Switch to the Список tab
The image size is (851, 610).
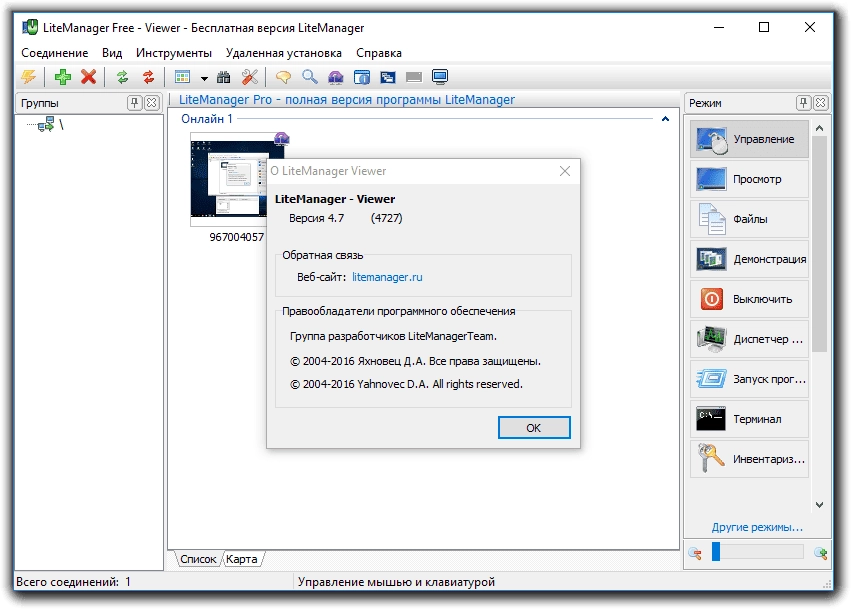pyautogui.click(x=198, y=559)
